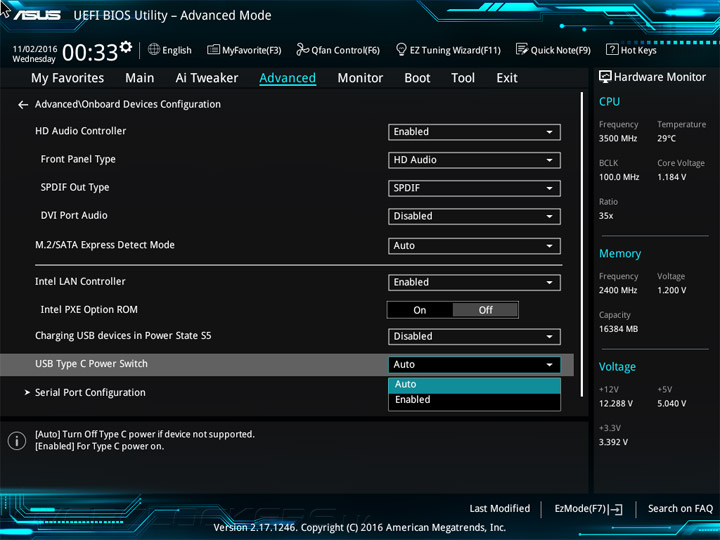Screen dimensions: 720x540
Task: Click the EzMode exit arrow icon
Action: pos(615,509)
